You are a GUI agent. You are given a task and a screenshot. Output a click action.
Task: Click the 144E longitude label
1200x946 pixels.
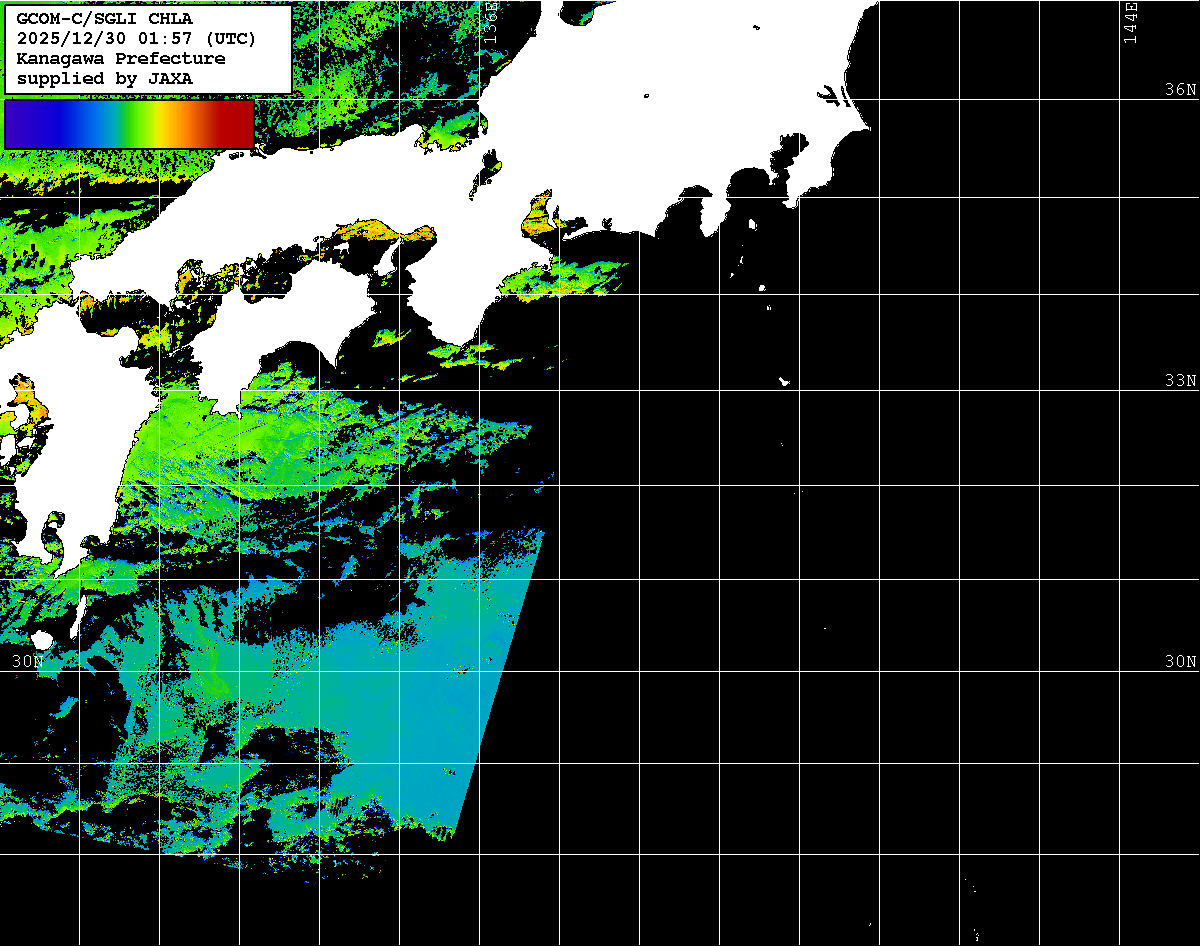point(1130,22)
